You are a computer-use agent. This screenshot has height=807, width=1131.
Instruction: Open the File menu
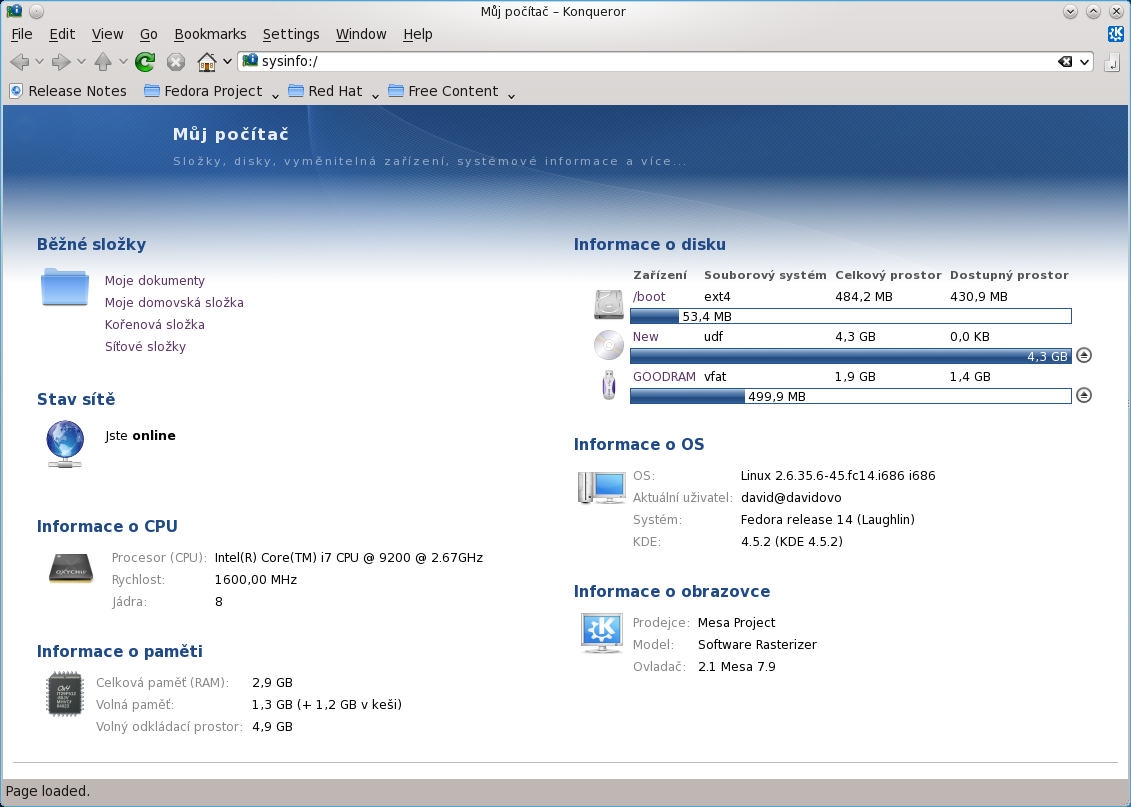click(x=22, y=34)
